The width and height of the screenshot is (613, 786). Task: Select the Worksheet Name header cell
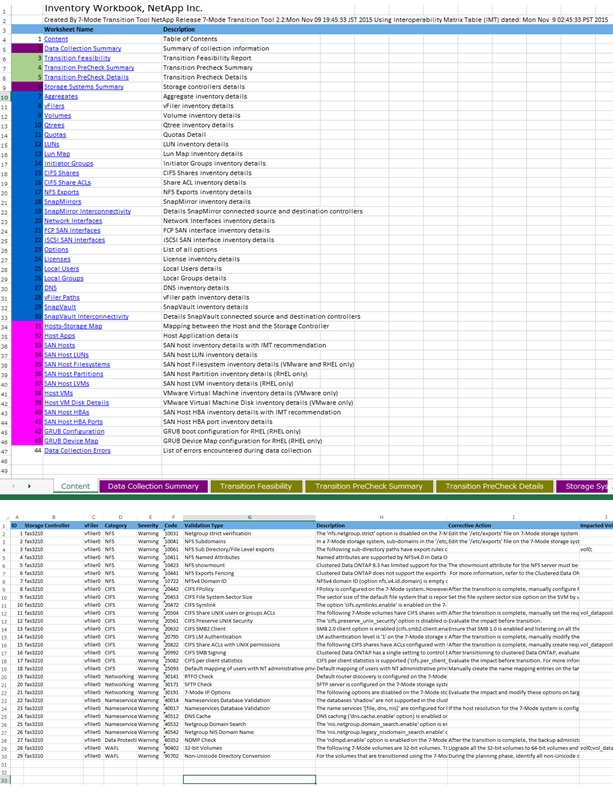(102, 30)
